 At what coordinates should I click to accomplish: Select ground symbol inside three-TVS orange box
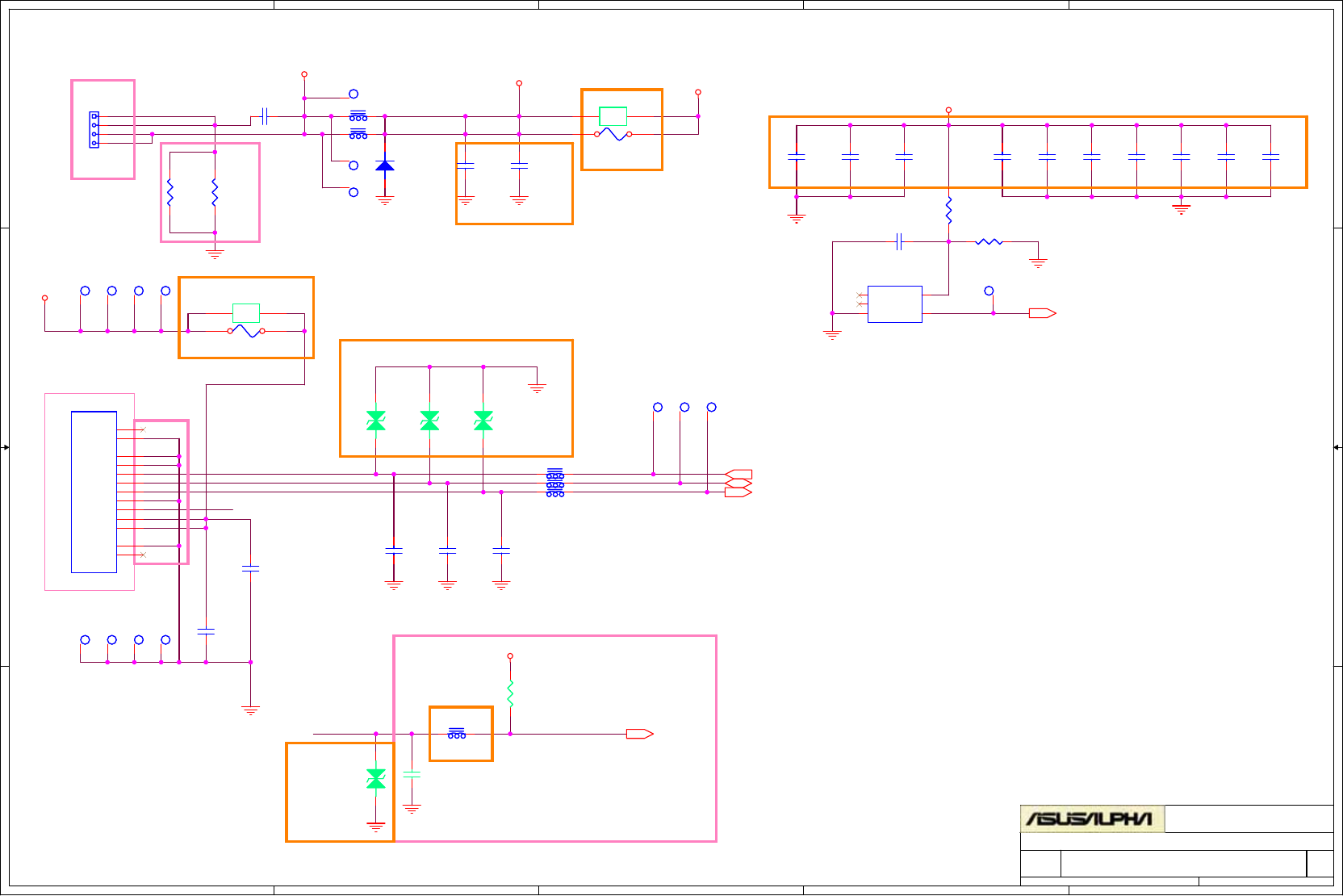537,388
